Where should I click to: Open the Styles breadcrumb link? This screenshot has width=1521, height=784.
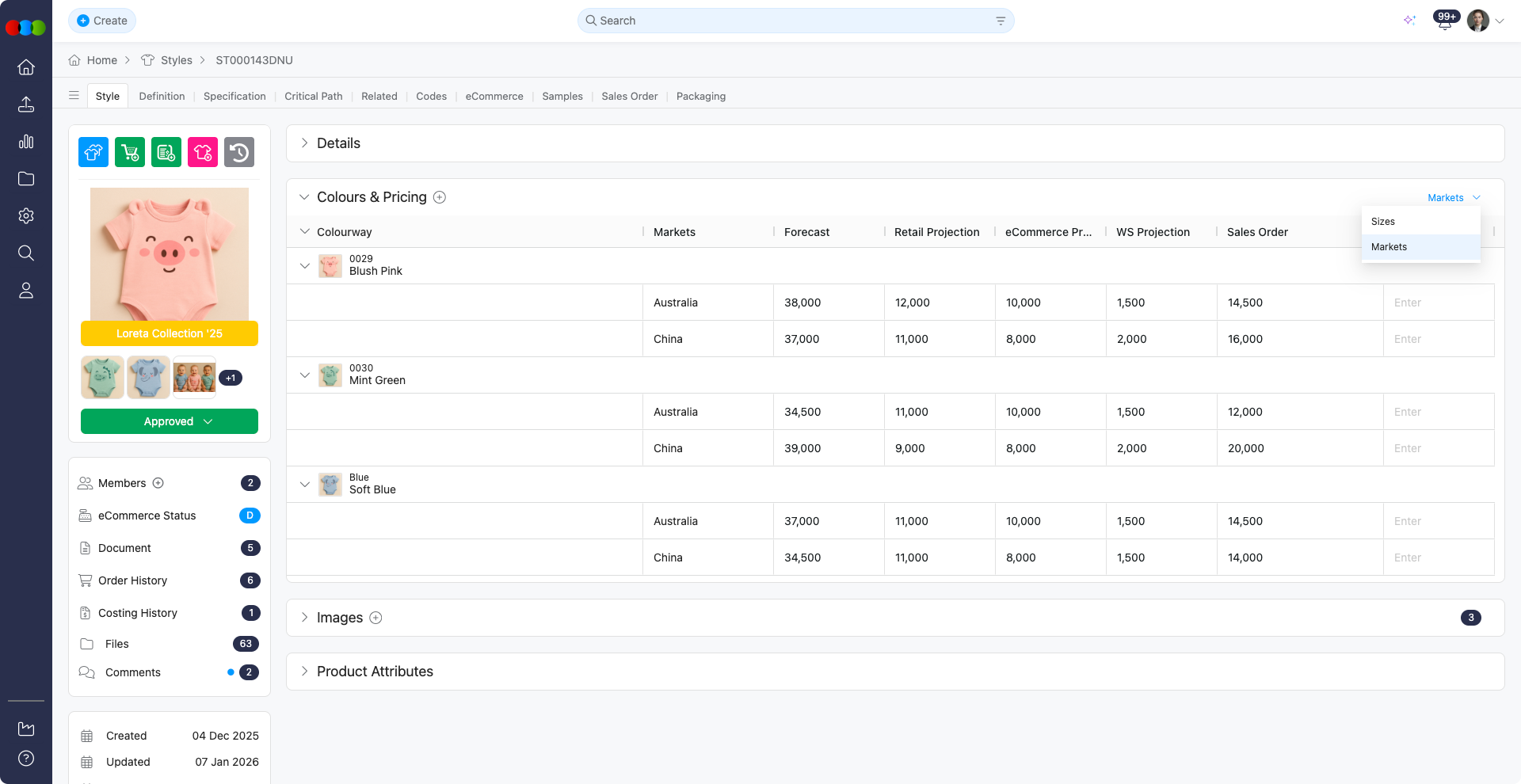pos(176,59)
